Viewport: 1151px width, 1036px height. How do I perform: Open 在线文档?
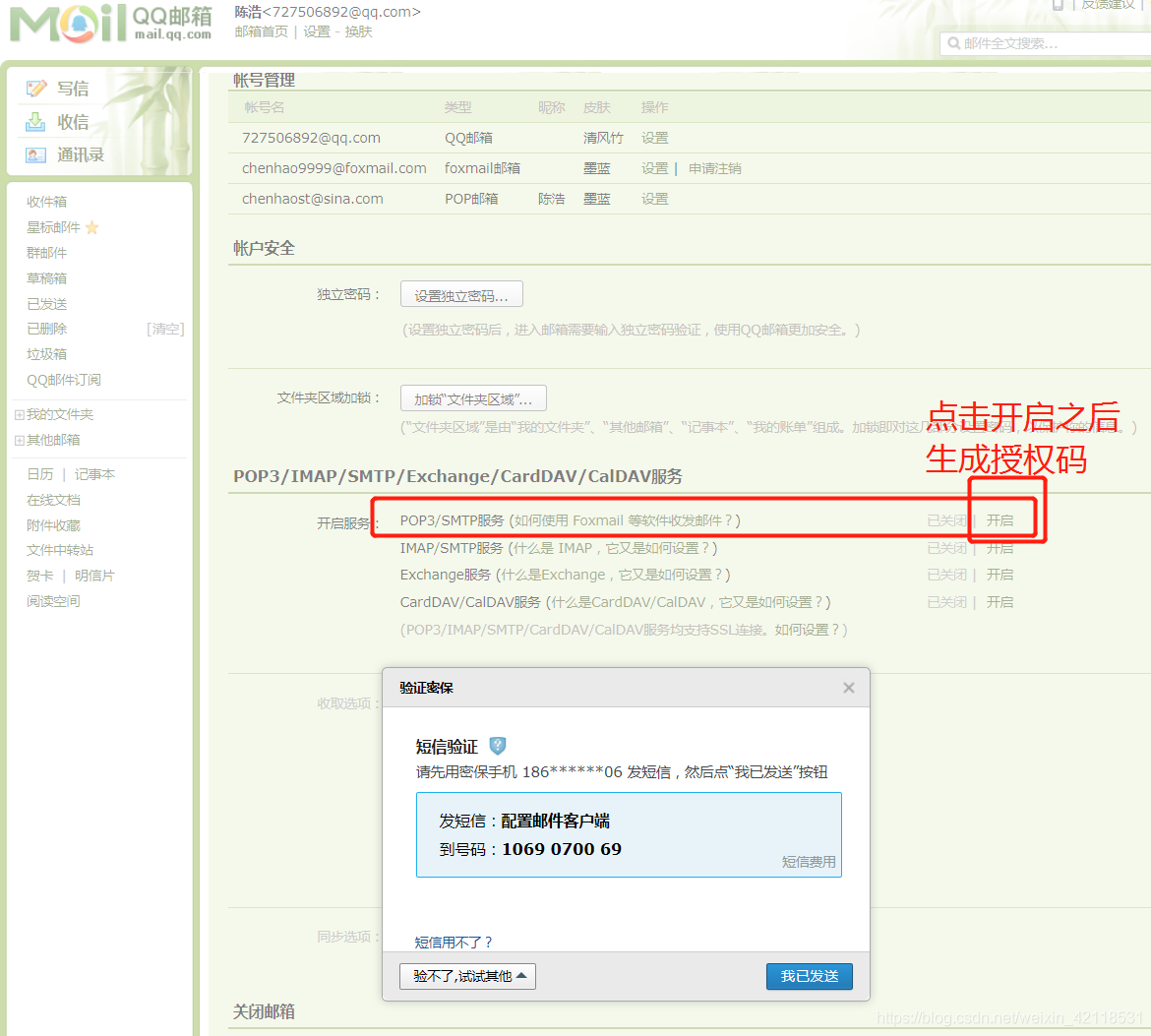coord(53,500)
